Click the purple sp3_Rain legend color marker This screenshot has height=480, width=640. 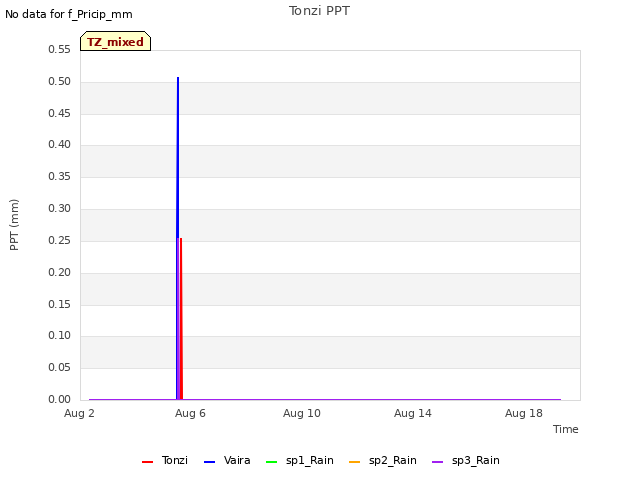pos(438,462)
